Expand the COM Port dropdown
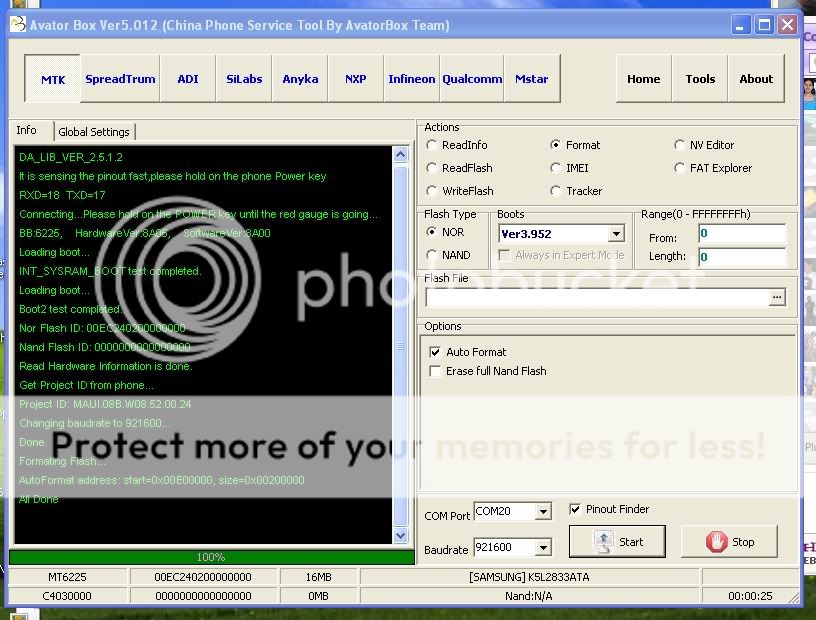Viewport: 816px width, 620px height. (x=543, y=512)
